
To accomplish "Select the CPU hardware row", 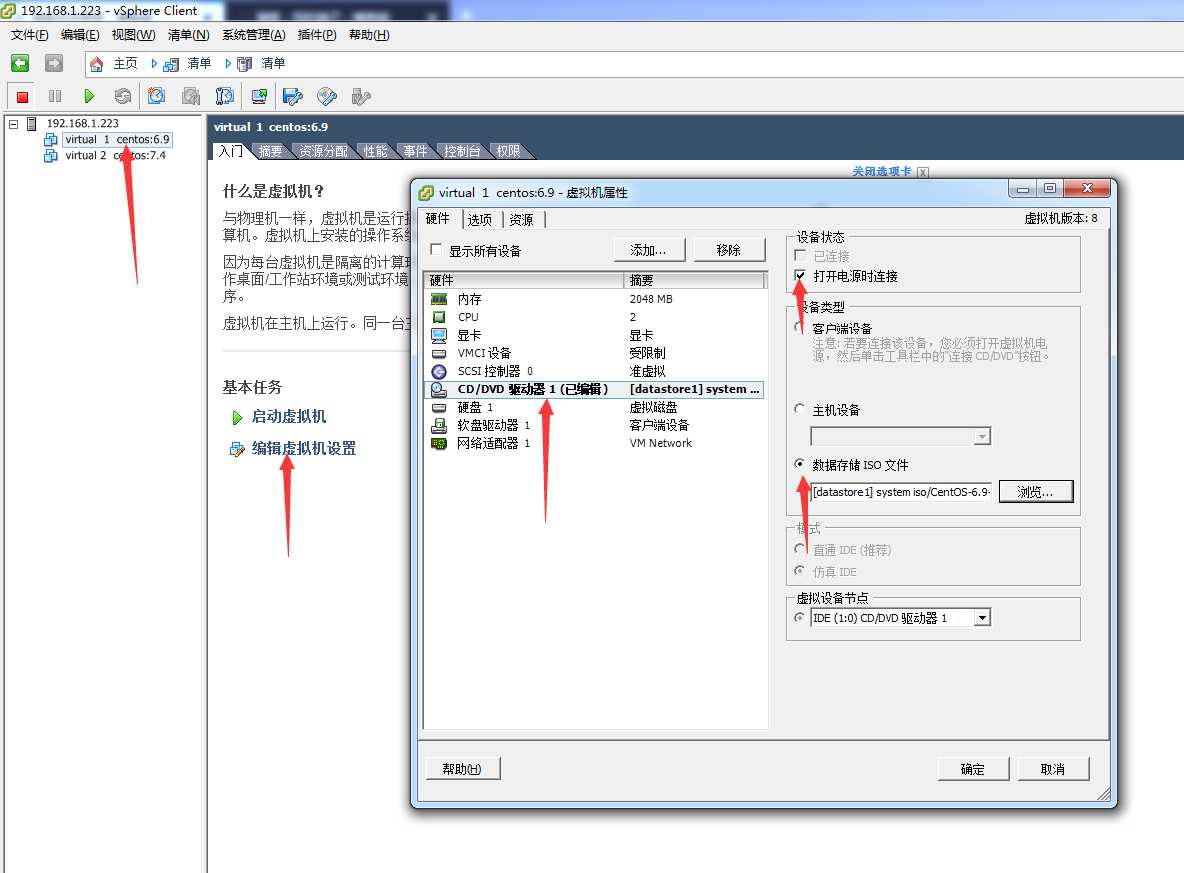I will tap(594, 317).
